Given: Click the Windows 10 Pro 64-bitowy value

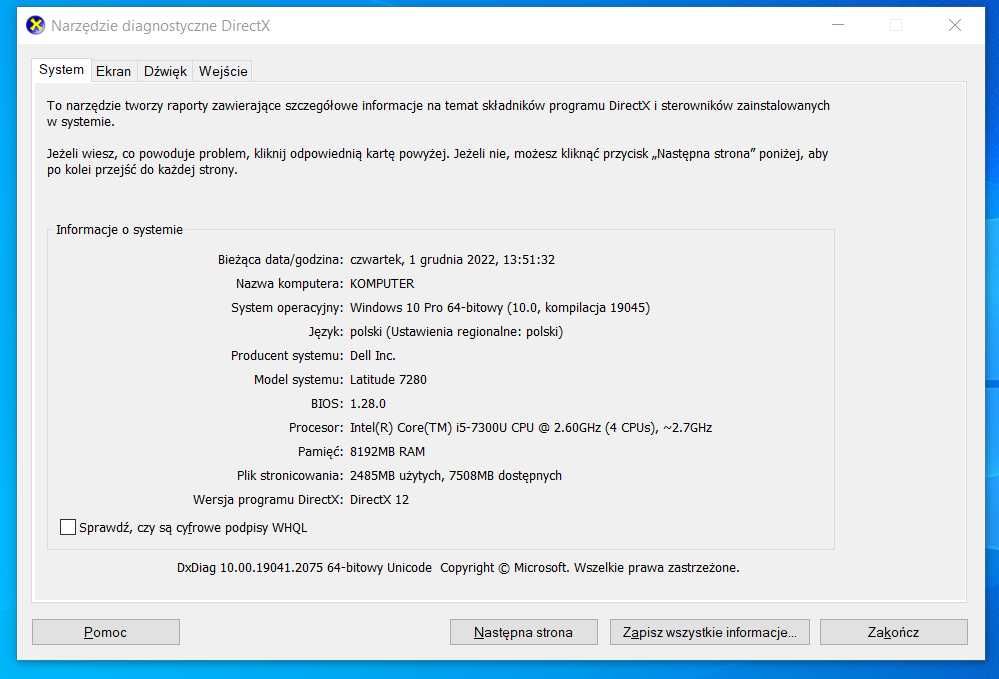Looking at the screenshot, I should pos(500,308).
